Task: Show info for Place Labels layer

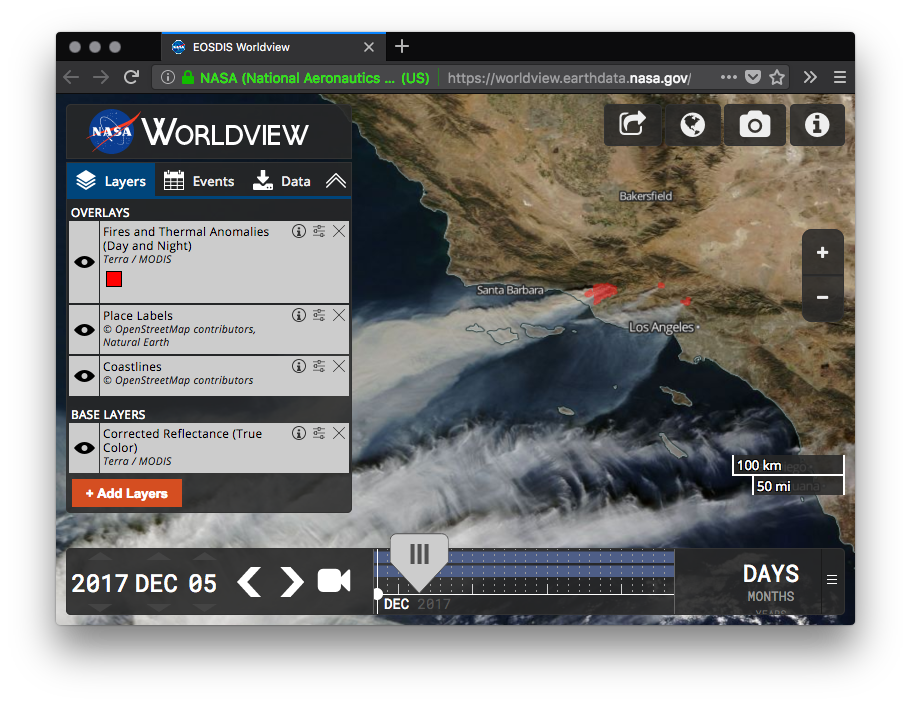Action: pos(299,315)
